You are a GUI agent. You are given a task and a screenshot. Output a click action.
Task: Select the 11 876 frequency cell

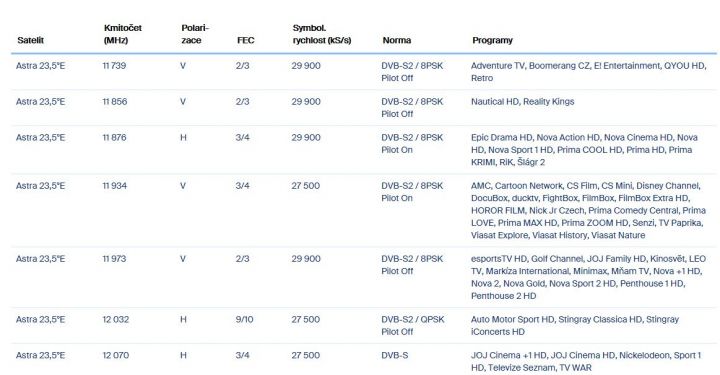coord(114,137)
